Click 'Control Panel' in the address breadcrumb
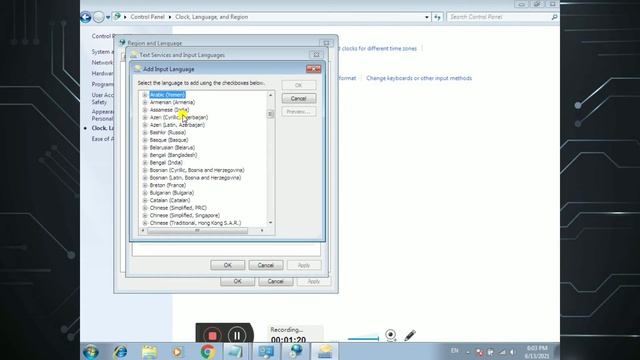640x360 pixels. [x=147, y=17]
